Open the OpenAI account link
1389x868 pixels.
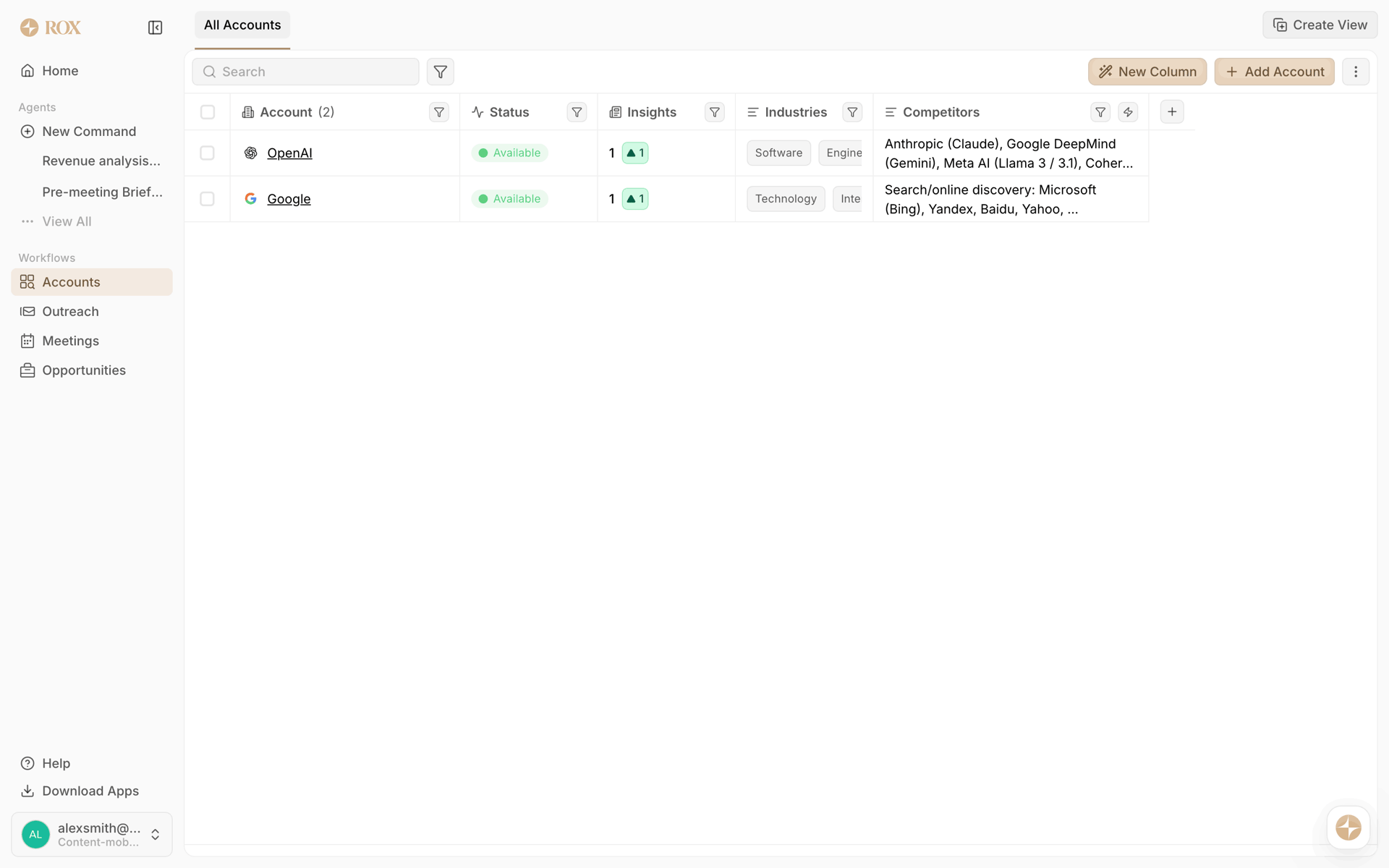[x=289, y=153]
